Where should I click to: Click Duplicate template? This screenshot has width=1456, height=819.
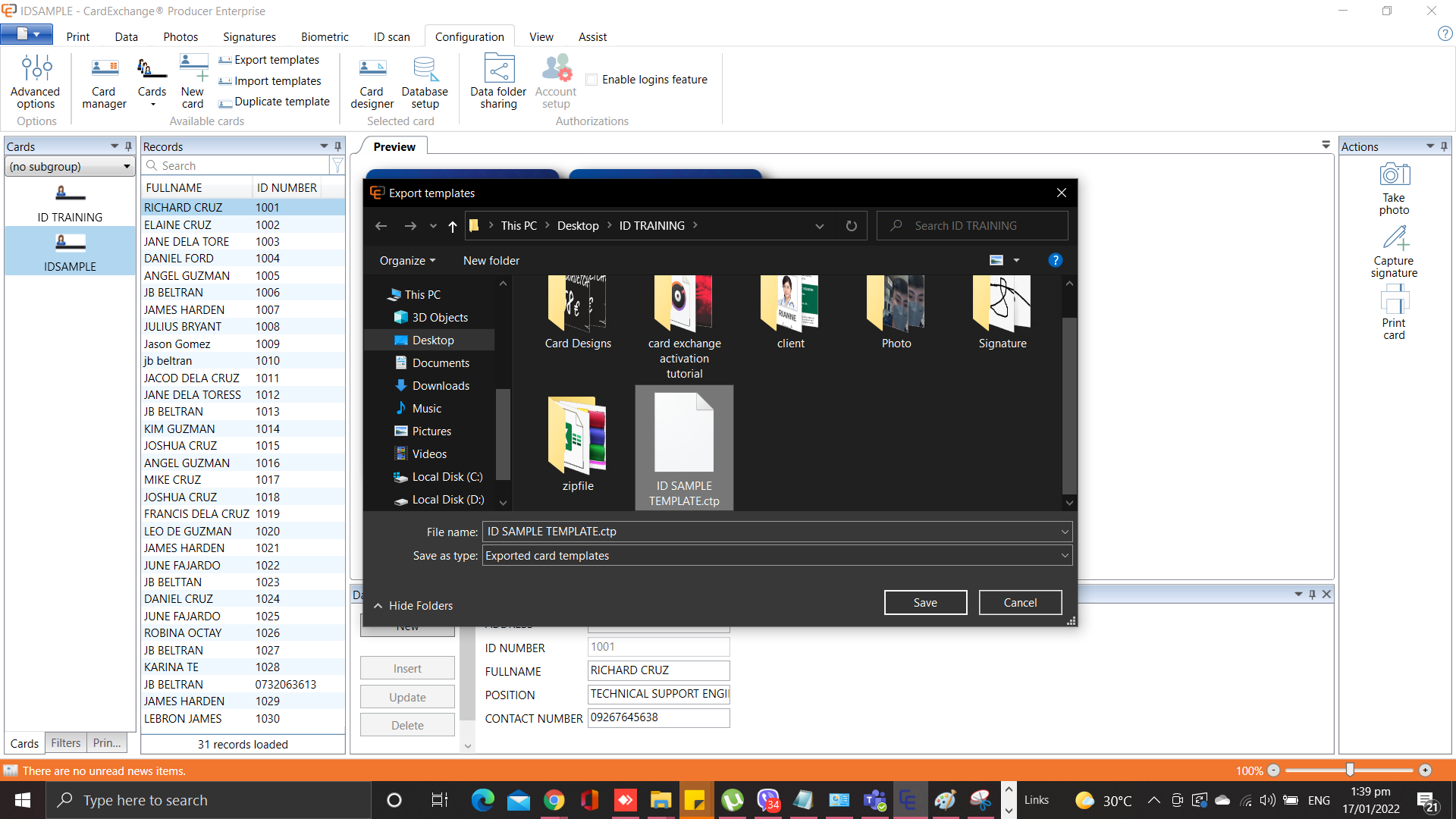pos(275,102)
